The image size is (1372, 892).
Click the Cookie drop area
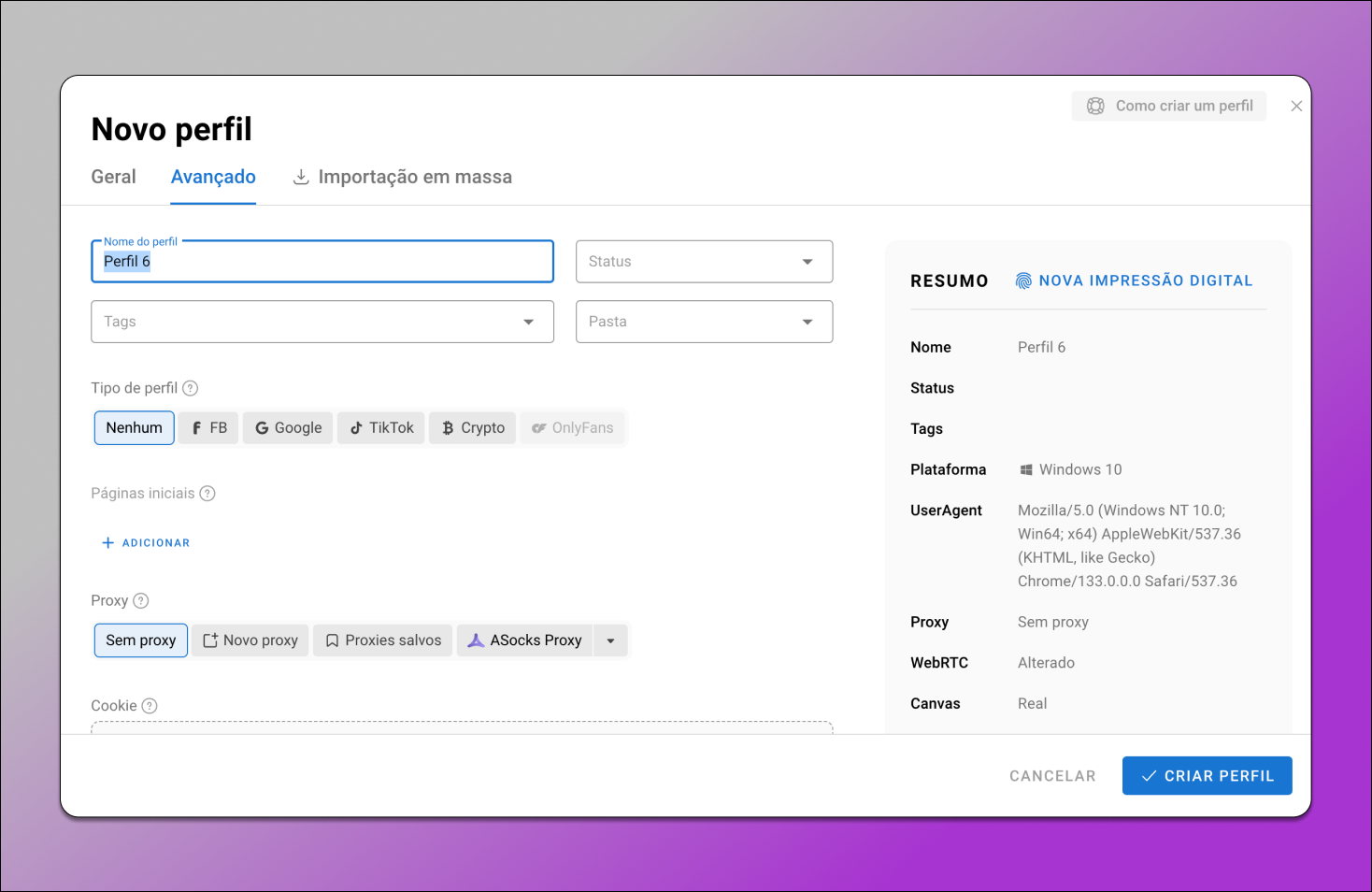(x=462, y=727)
